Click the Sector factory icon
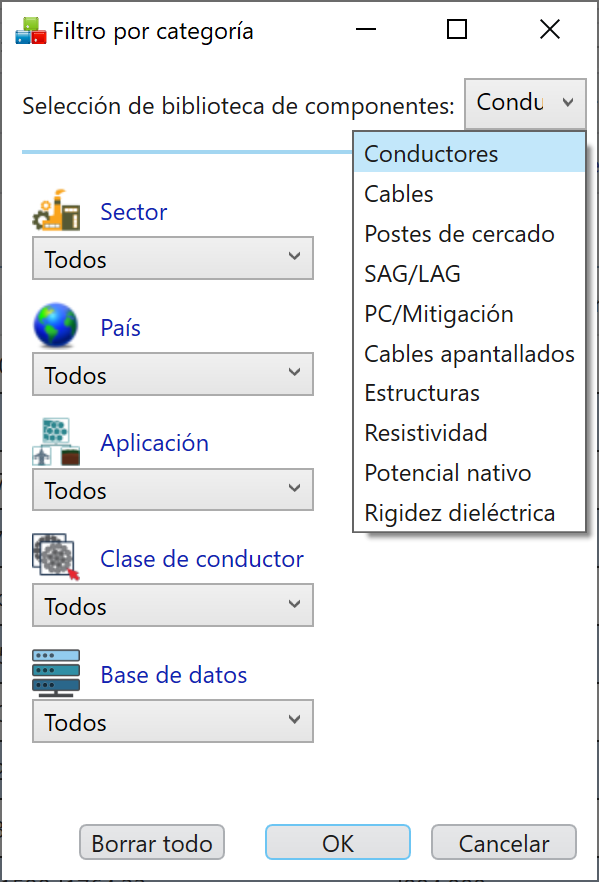Screen dimensions: 599x882 tap(56, 210)
